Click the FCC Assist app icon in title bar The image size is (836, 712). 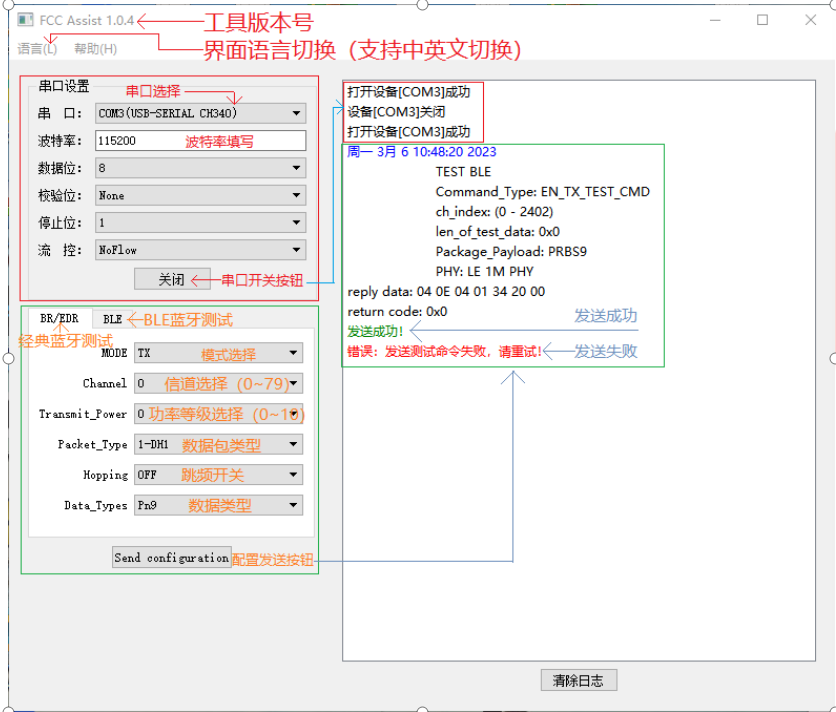tap(25, 20)
